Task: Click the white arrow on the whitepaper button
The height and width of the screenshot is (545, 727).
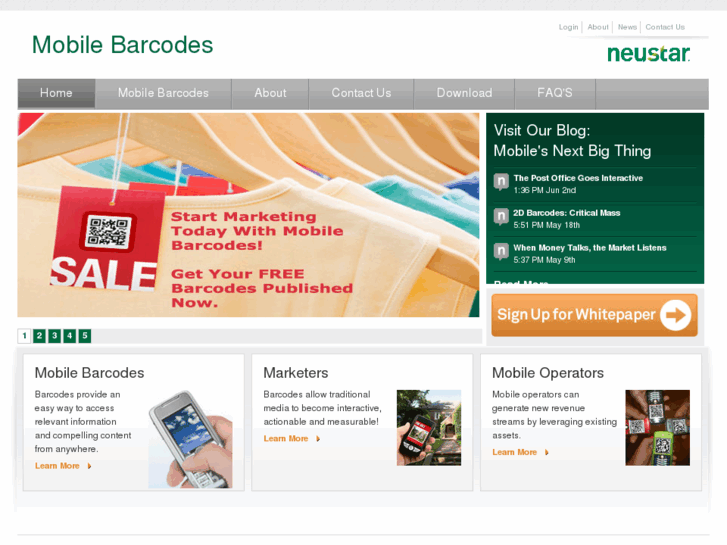Action: click(676, 315)
